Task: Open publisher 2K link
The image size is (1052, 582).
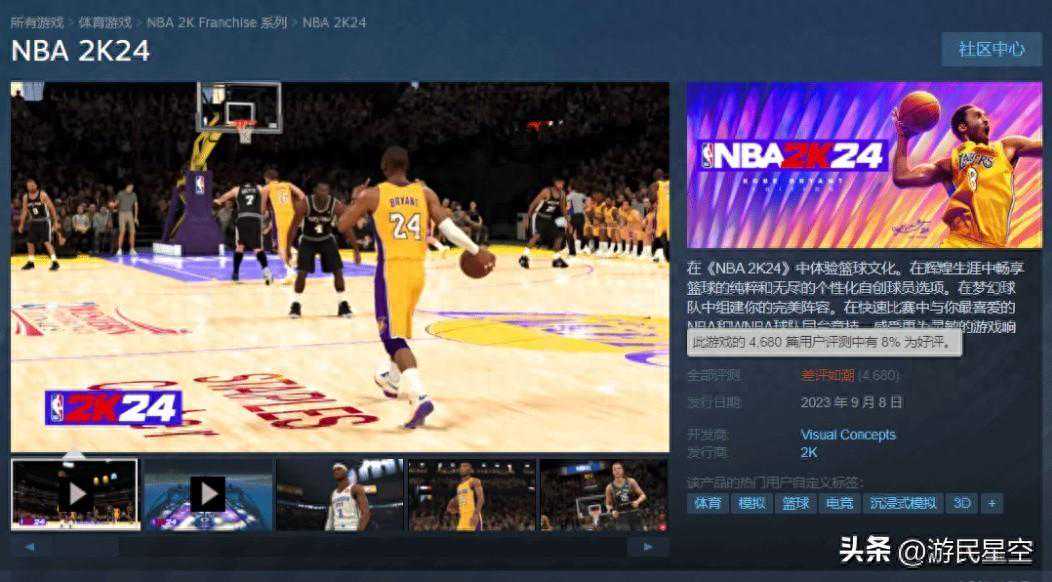Action: 809,452
